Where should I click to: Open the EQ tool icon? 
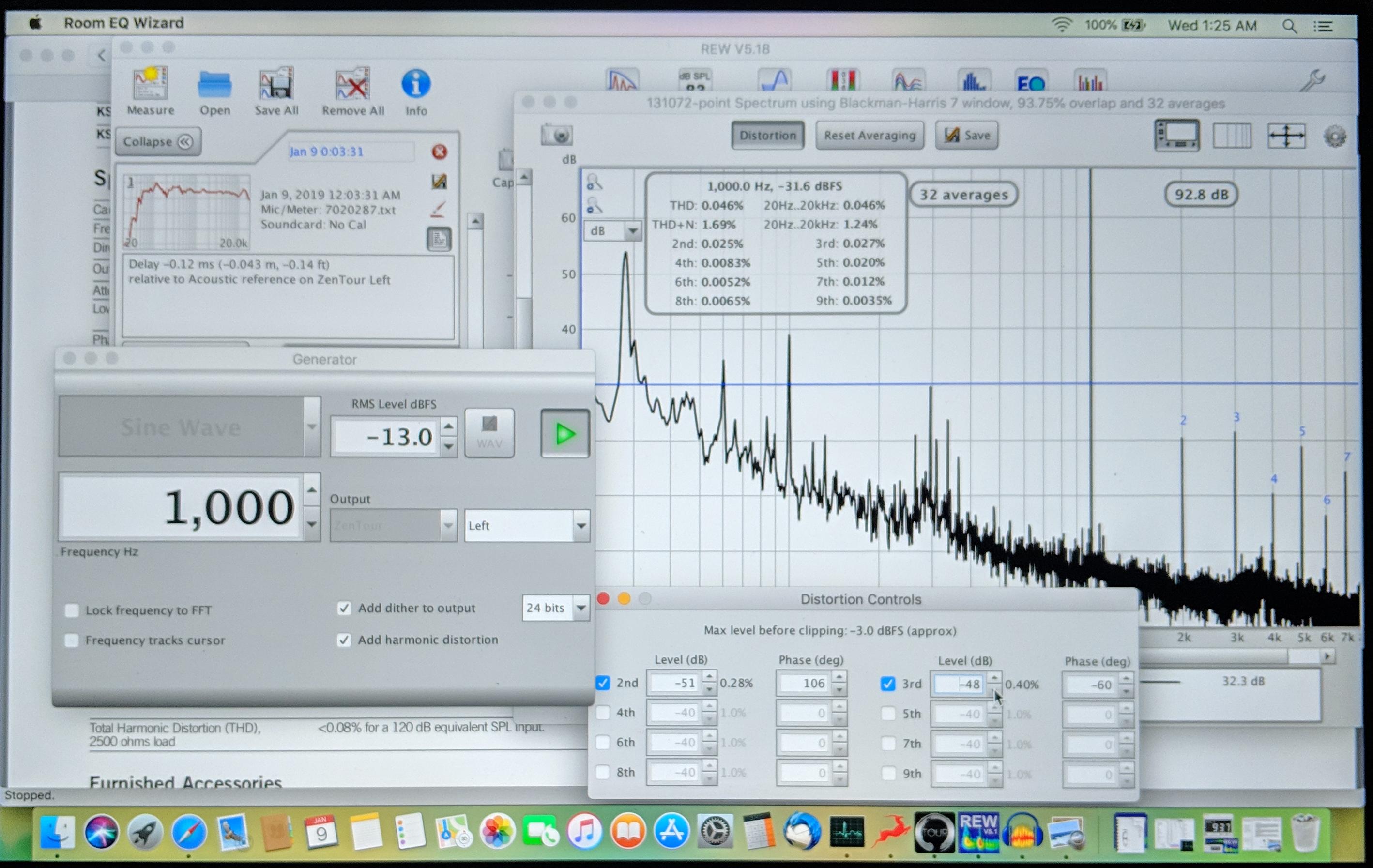pyautogui.click(x=1031, y=81)
